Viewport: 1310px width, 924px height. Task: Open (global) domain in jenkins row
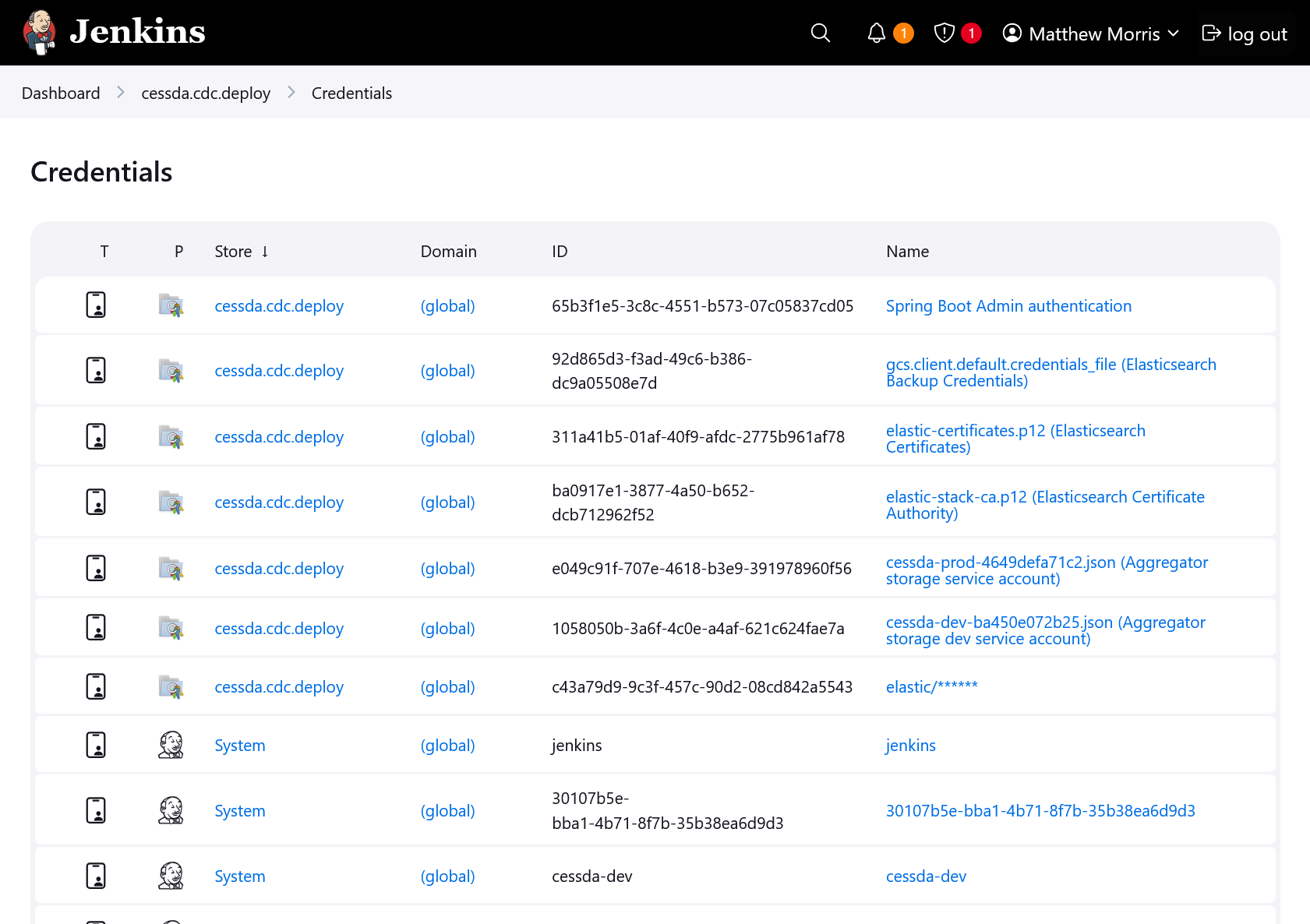448,746
